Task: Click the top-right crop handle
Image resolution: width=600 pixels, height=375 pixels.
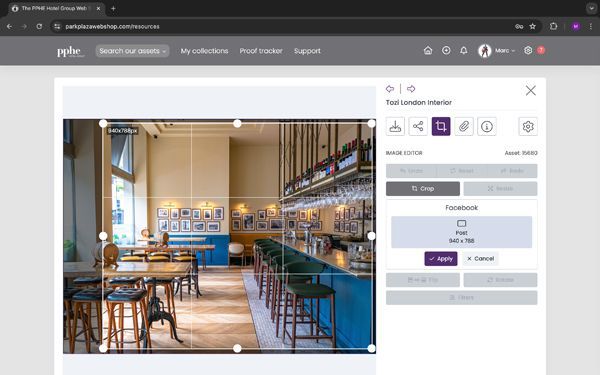Action: 372,124
